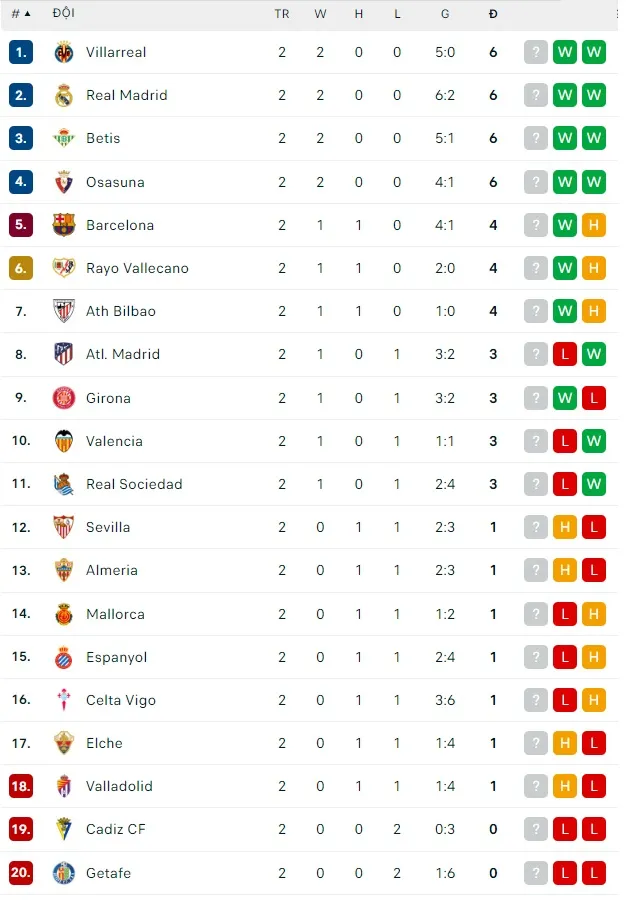Screen dimensions: 629x900
Task: Click the Sevilla club badge
Action: 65,527
